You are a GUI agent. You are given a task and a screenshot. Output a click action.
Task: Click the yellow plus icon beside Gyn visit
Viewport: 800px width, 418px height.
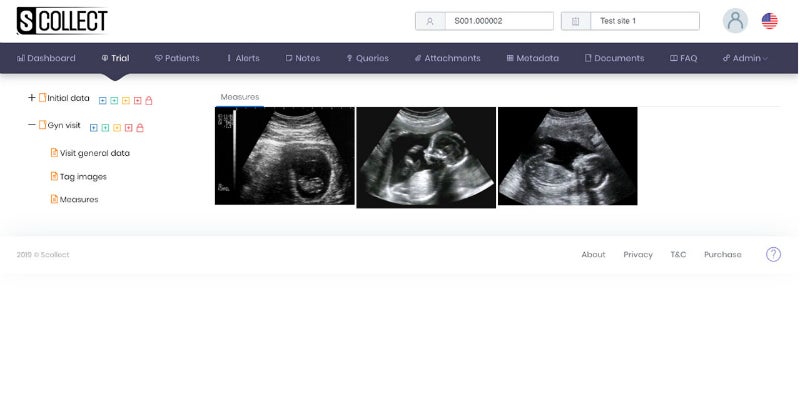(117, 128)
